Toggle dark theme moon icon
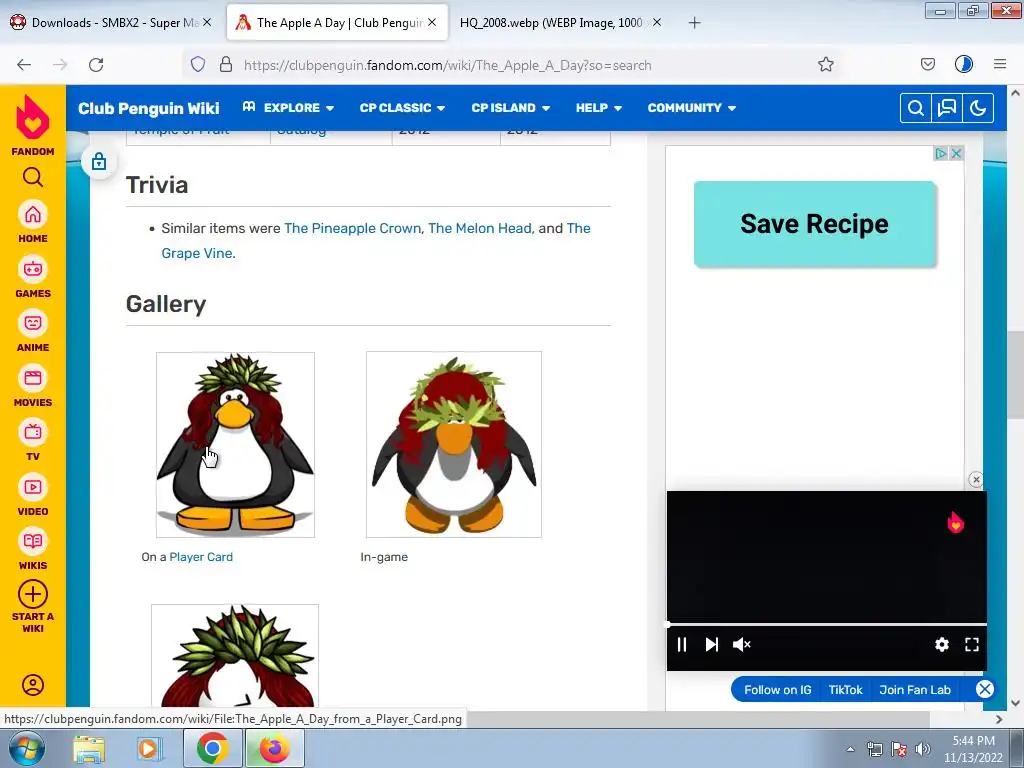This screenshot has width=1024, height=768. 978,108
